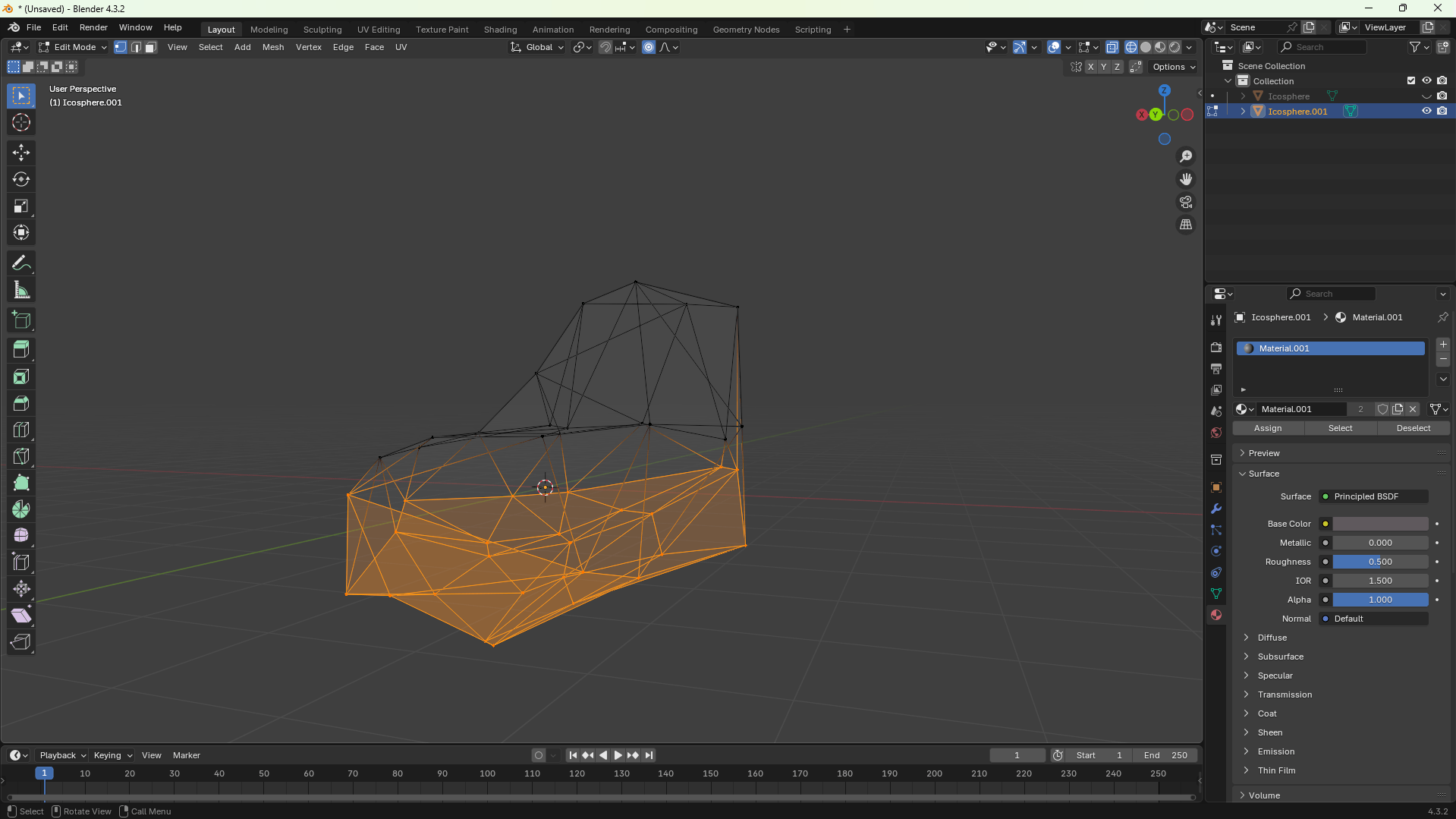Select the Spin tool
This screenshot has height=819, width=1456.
(x=21, y=510)
